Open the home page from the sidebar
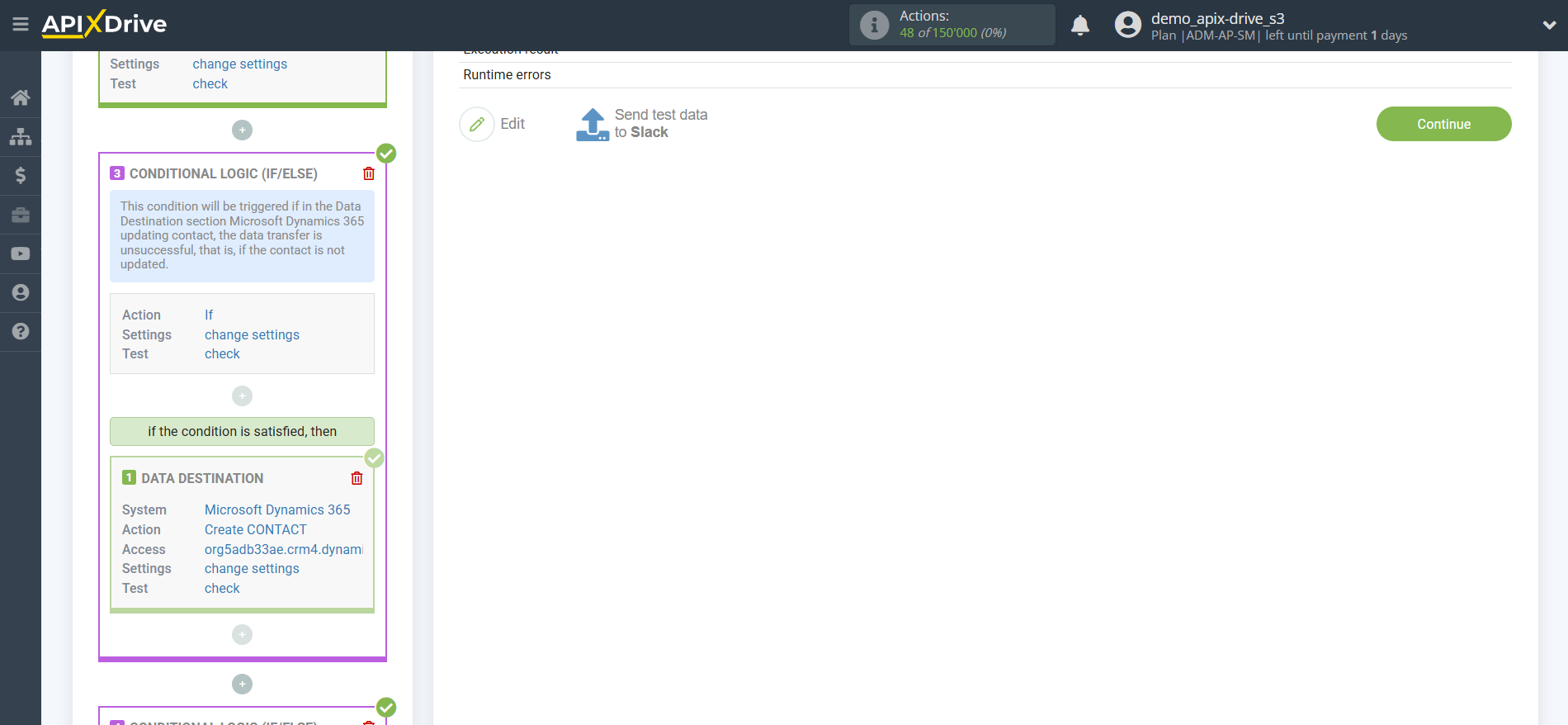The height and width of the screenshot is (725, 1568). (x=21, y=97)
